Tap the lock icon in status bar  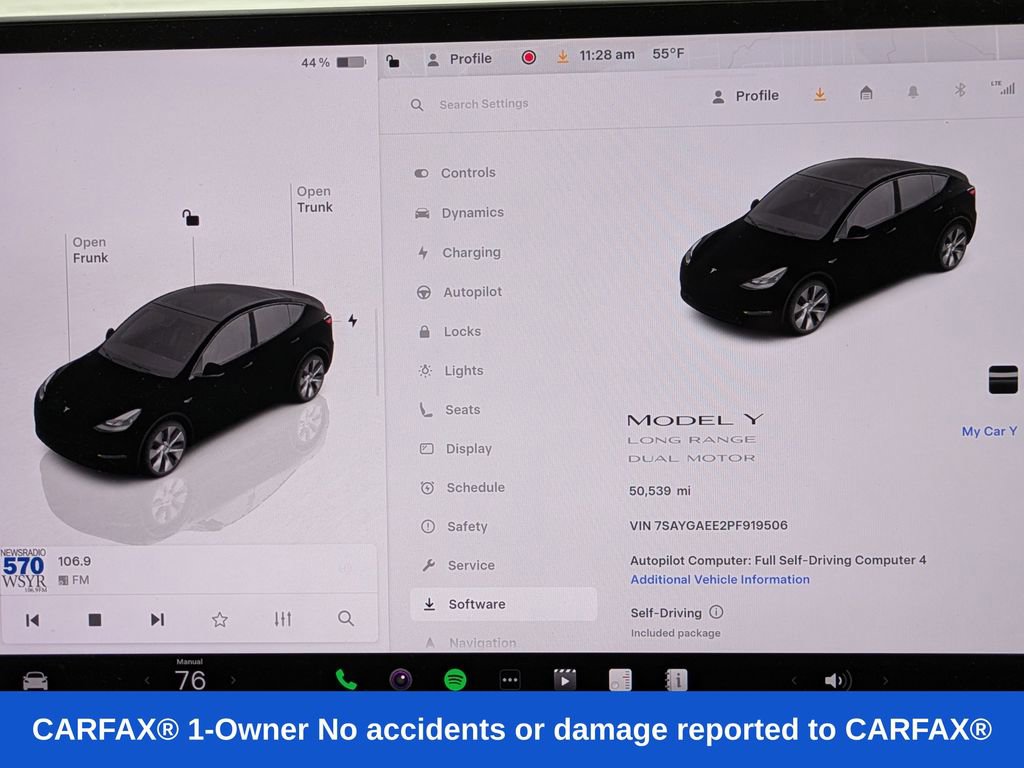point(392,61)
